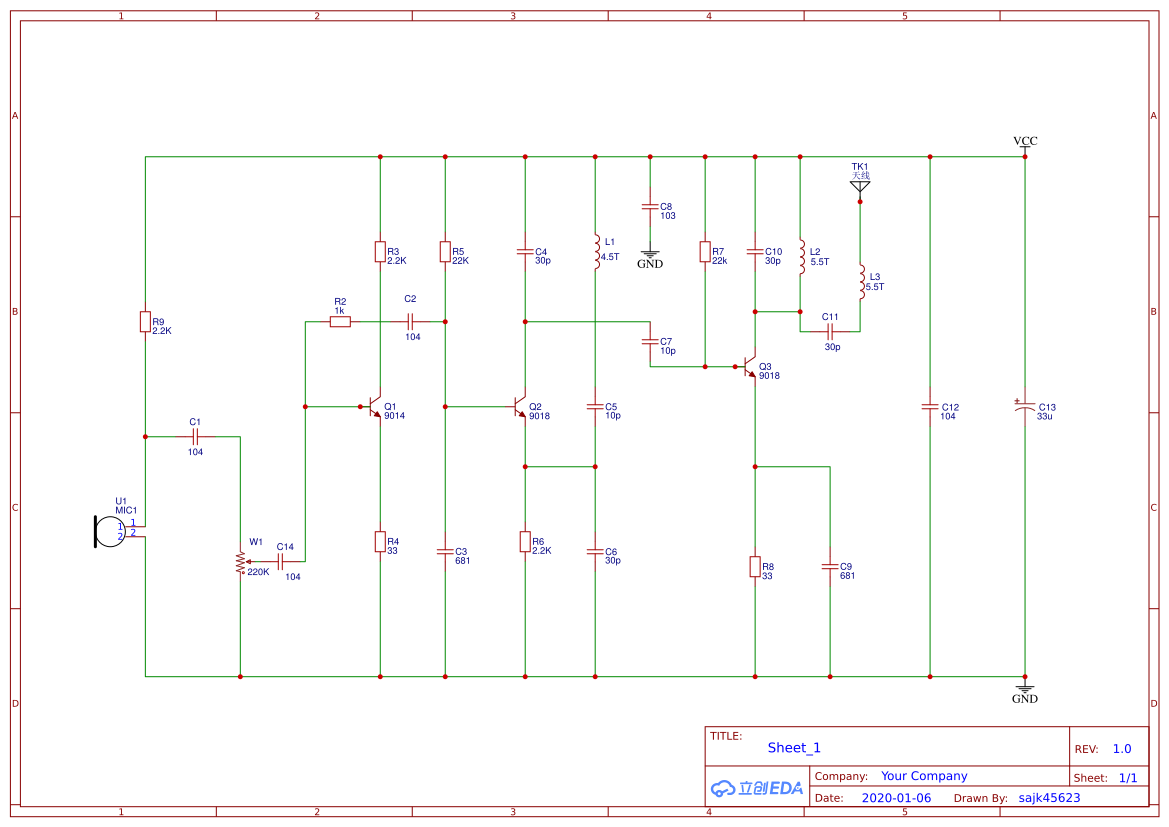Select the R3 resistor symbol

(x=380, y=252)
